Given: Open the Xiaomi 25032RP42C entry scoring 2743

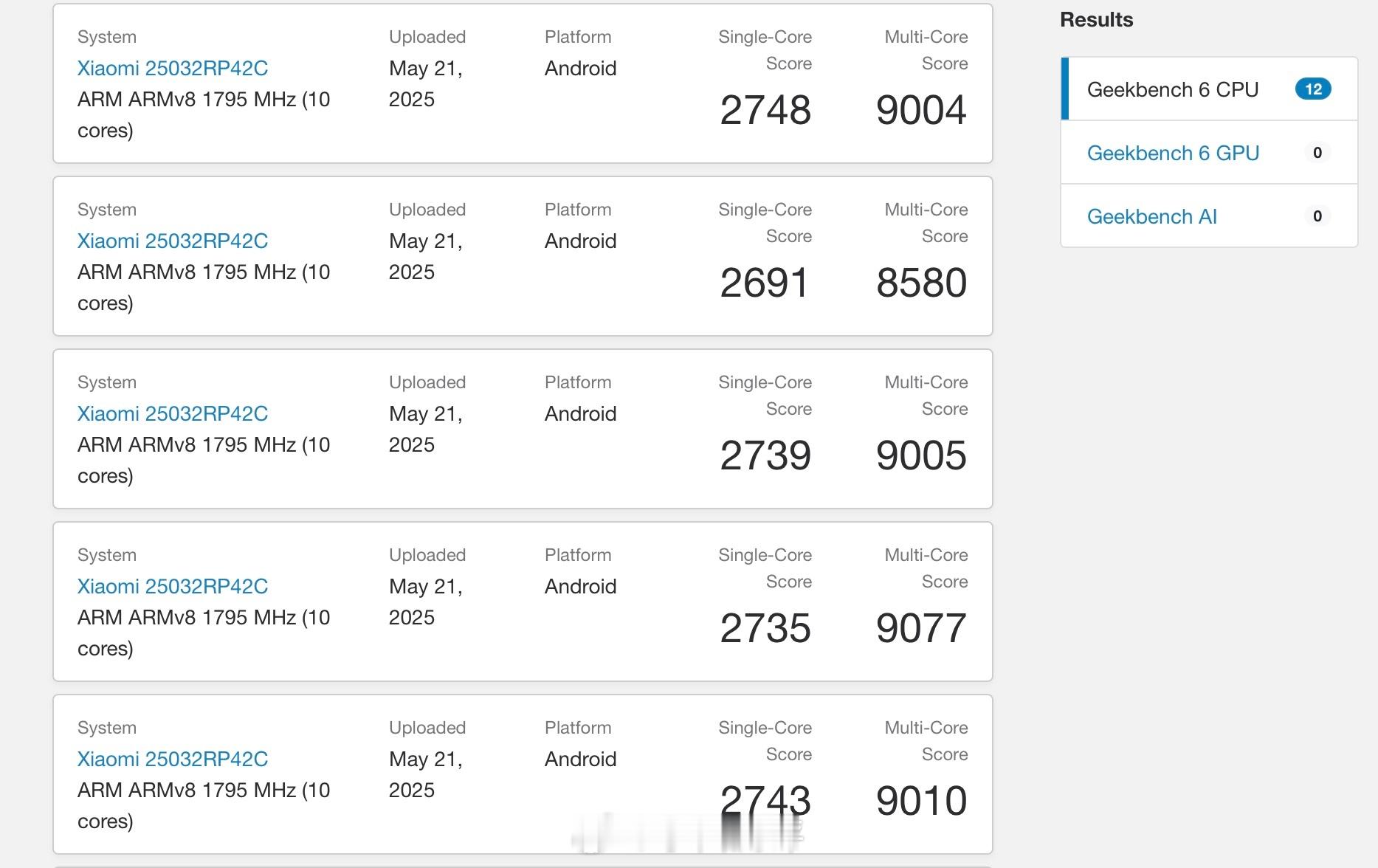Looking at the screenshot, I should point(173,759).
